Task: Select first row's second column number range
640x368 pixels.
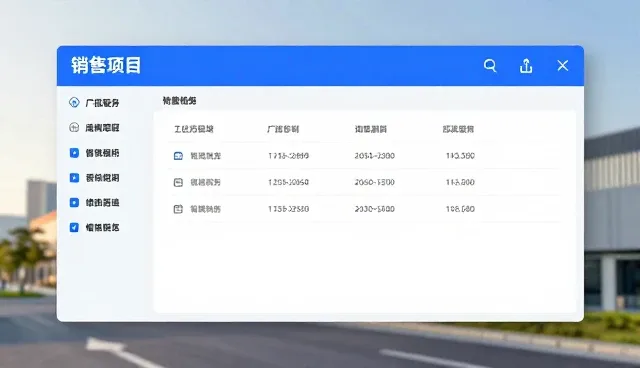Action: (x=288, y=156)
